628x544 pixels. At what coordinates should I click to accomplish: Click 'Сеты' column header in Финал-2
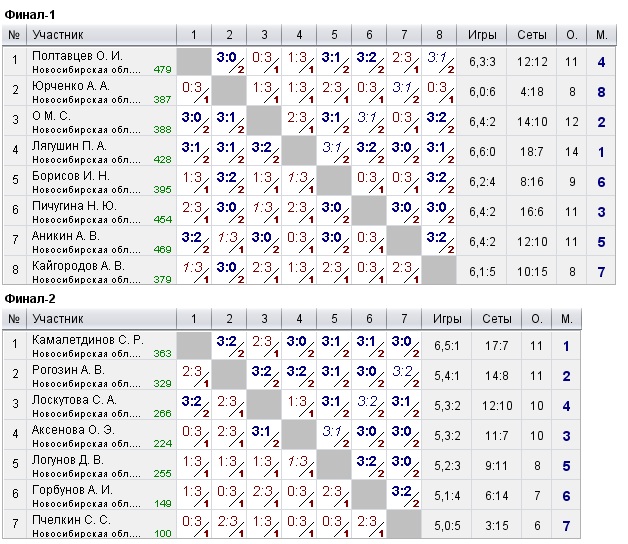click(x=497, y=319)
